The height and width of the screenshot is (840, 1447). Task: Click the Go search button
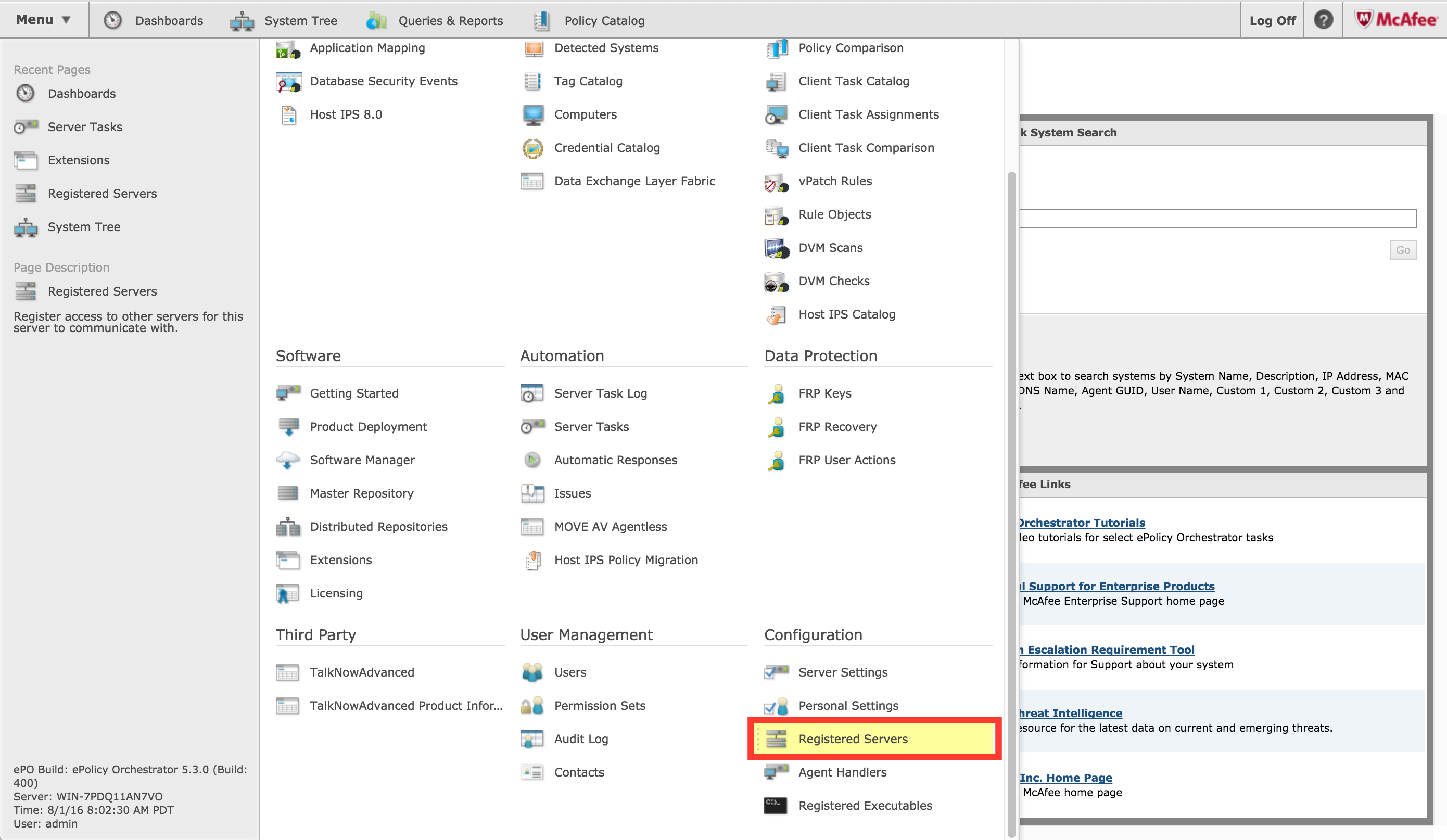pos(1403,250)
